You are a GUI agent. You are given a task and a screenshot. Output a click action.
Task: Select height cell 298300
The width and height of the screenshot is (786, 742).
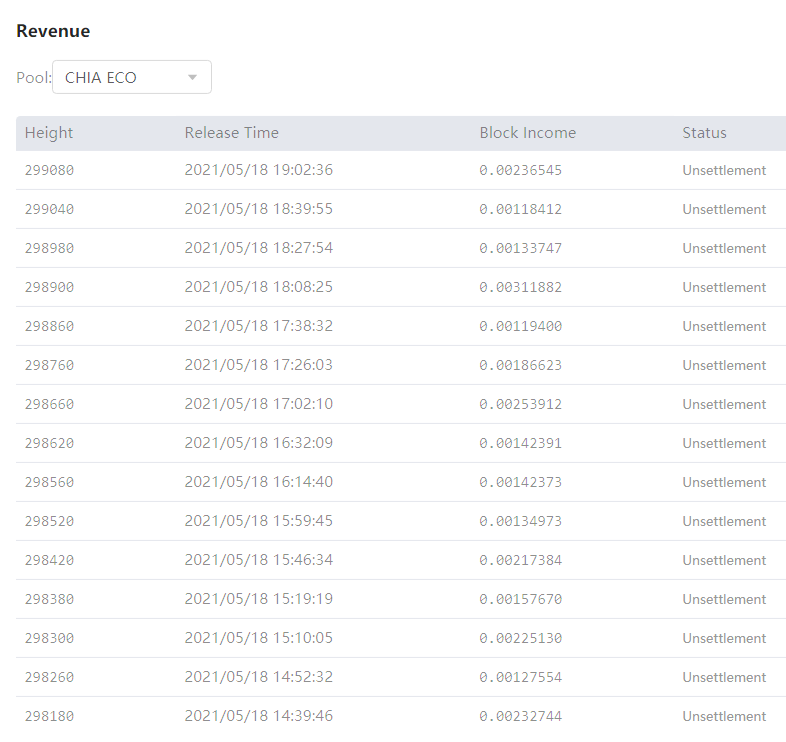point(50,638)
